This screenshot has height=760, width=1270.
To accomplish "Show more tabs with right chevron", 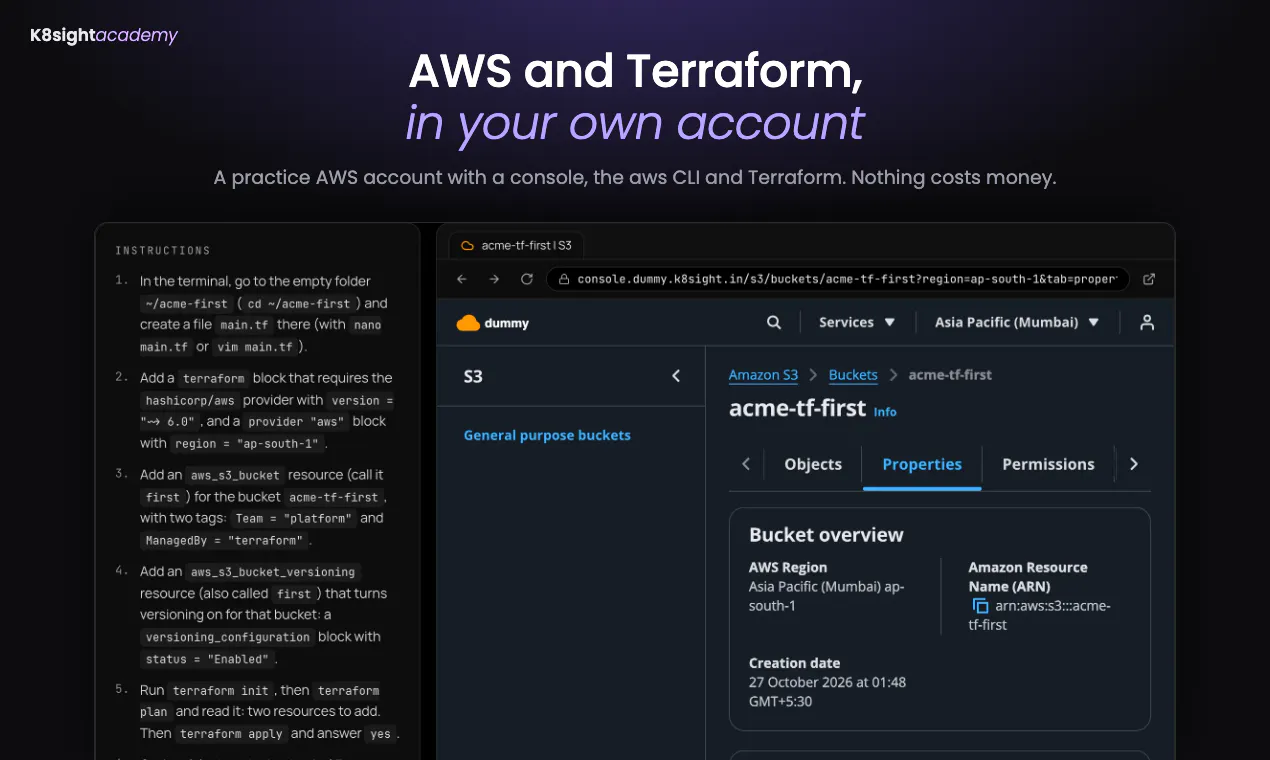I will [1133, 464].
